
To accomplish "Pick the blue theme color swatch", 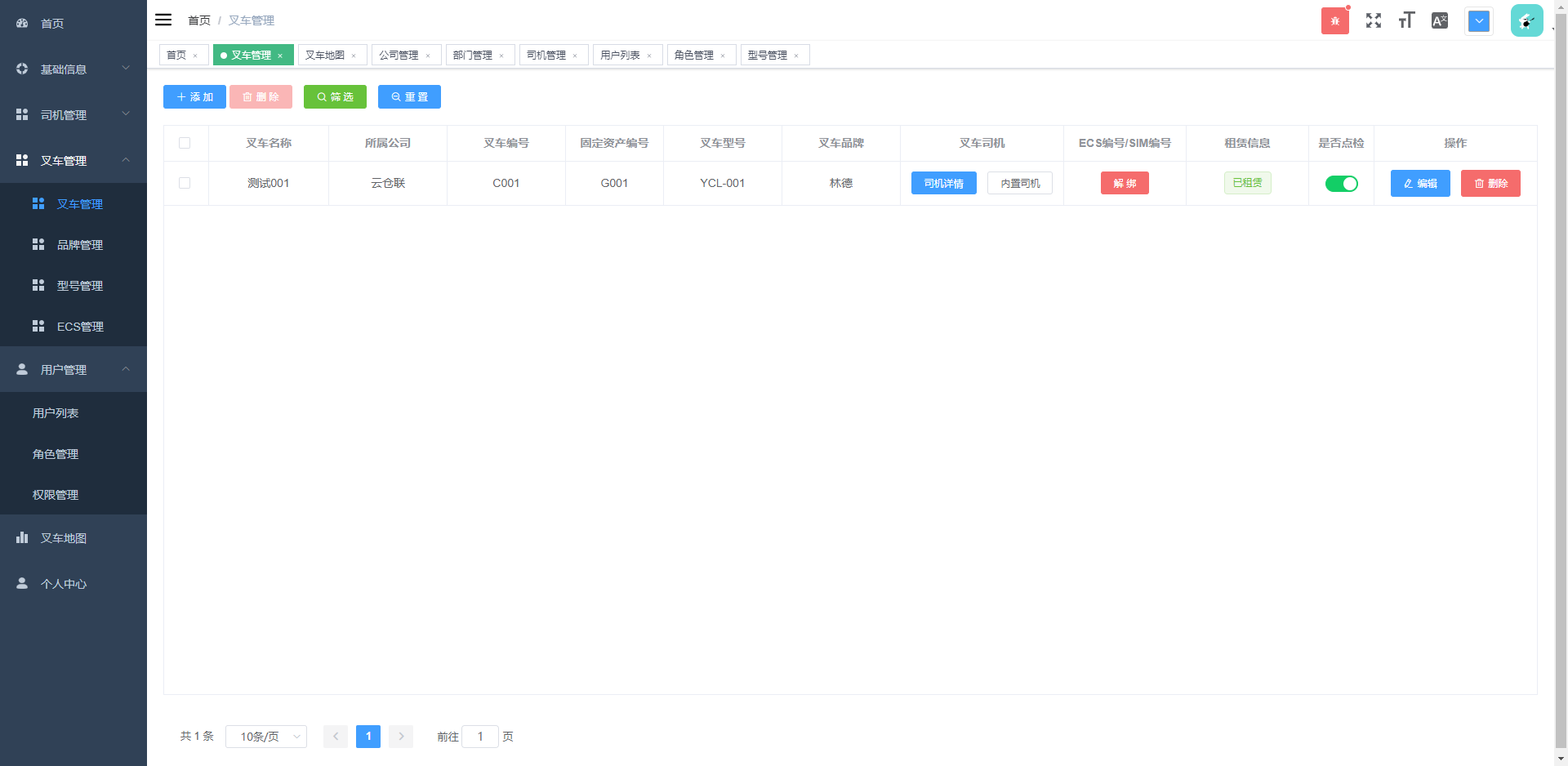I will [1478, 20].
